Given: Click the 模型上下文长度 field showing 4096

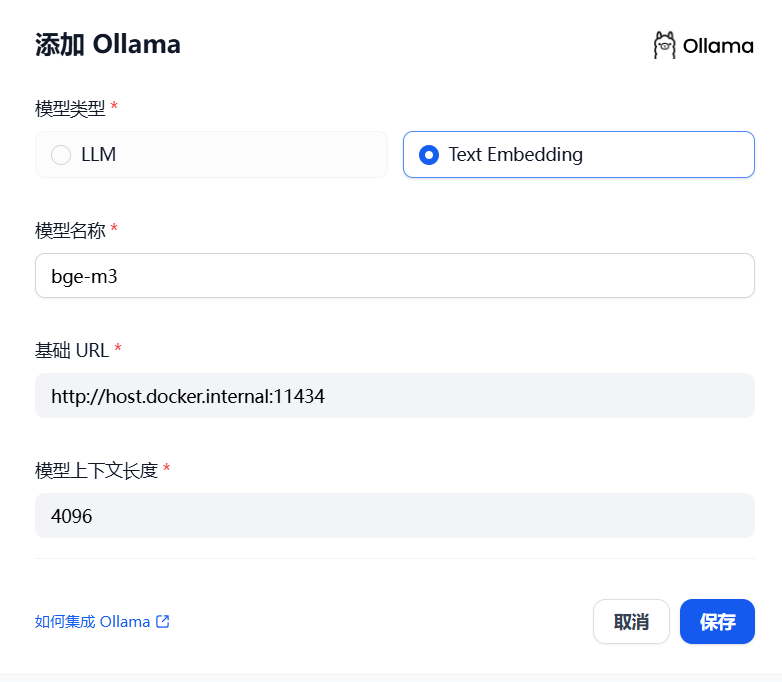Looking at the screenshot, I should click(394, 515).
